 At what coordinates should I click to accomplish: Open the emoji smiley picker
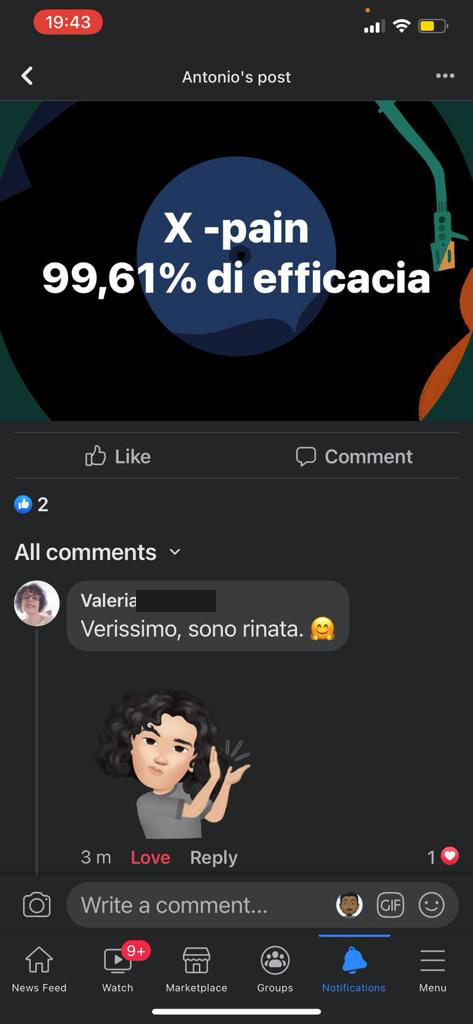[431, 905]
